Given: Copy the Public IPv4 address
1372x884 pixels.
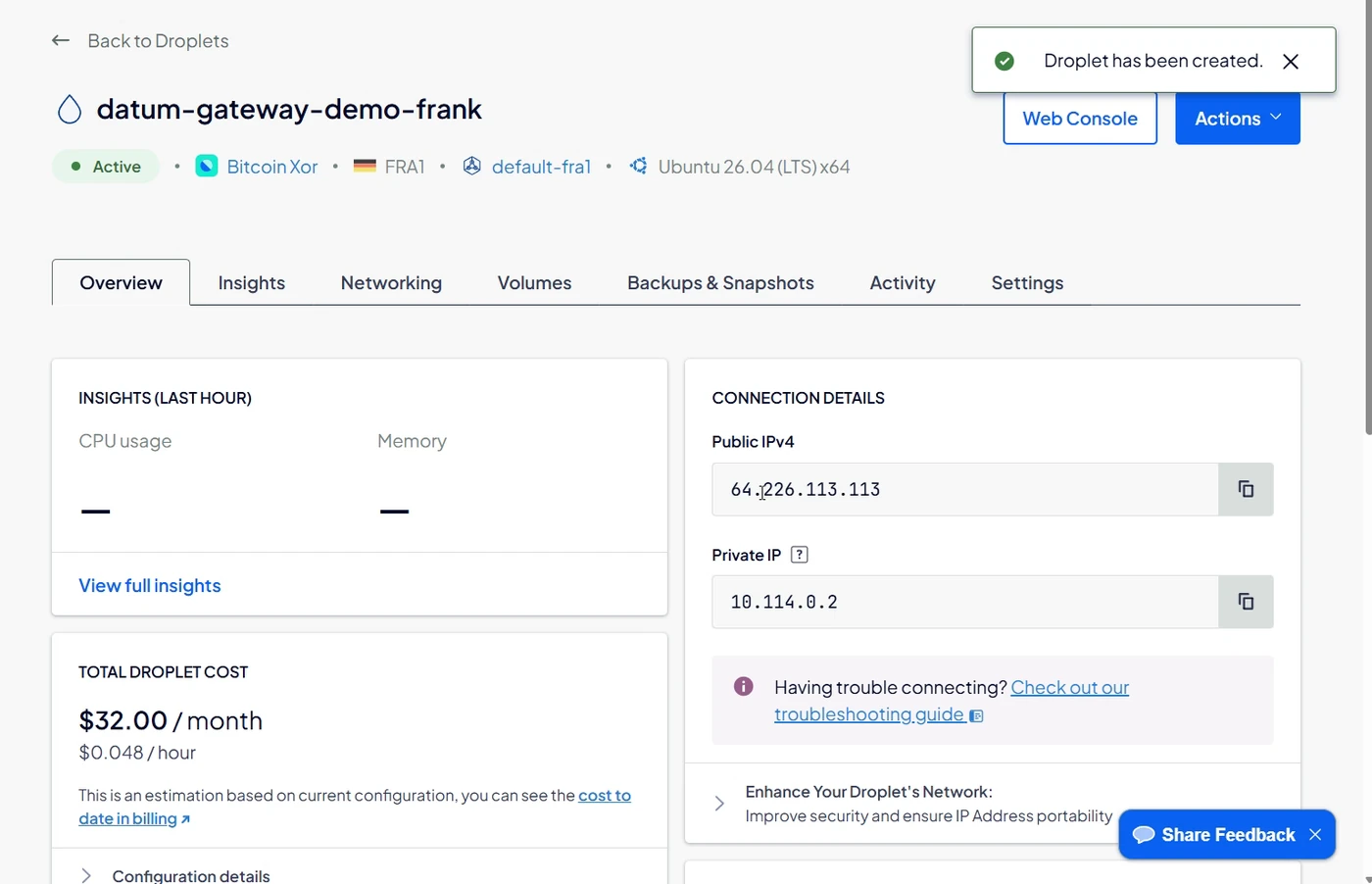Looking at the screenshot, I should (1246, 489).
